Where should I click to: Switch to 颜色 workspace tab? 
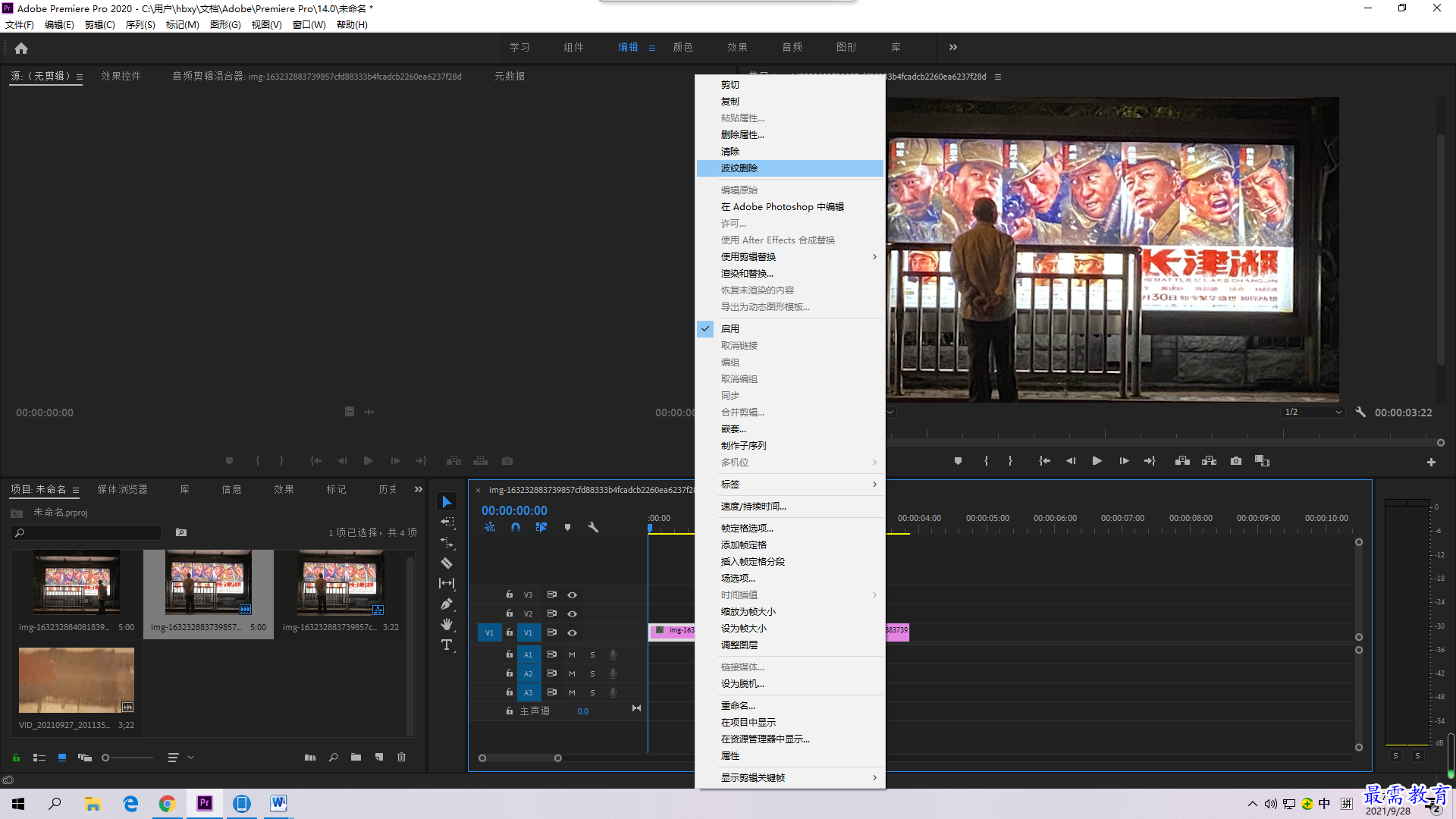pos(682,47)
